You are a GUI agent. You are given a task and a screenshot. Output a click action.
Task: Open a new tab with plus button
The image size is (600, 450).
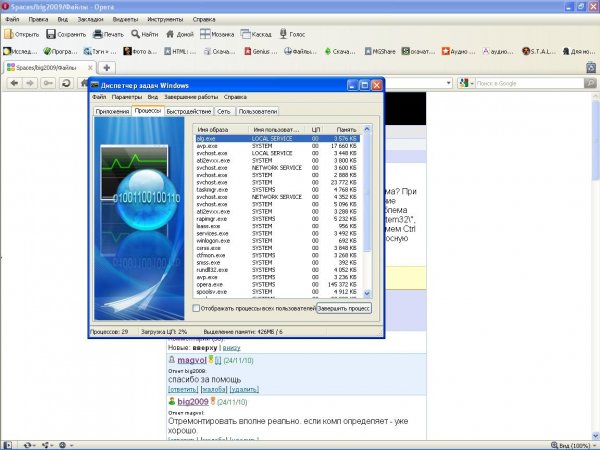[x=107, y=68]
